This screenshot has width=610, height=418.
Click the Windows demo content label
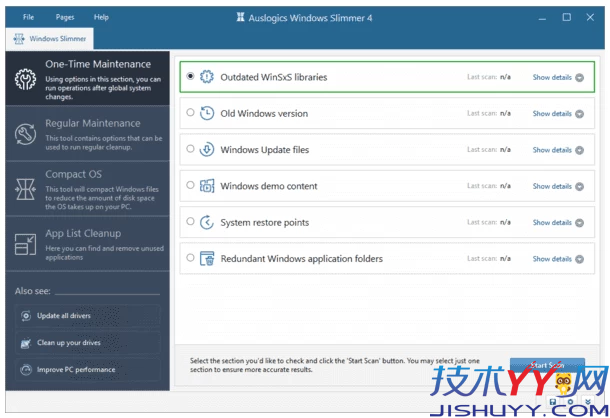[269, 186]
